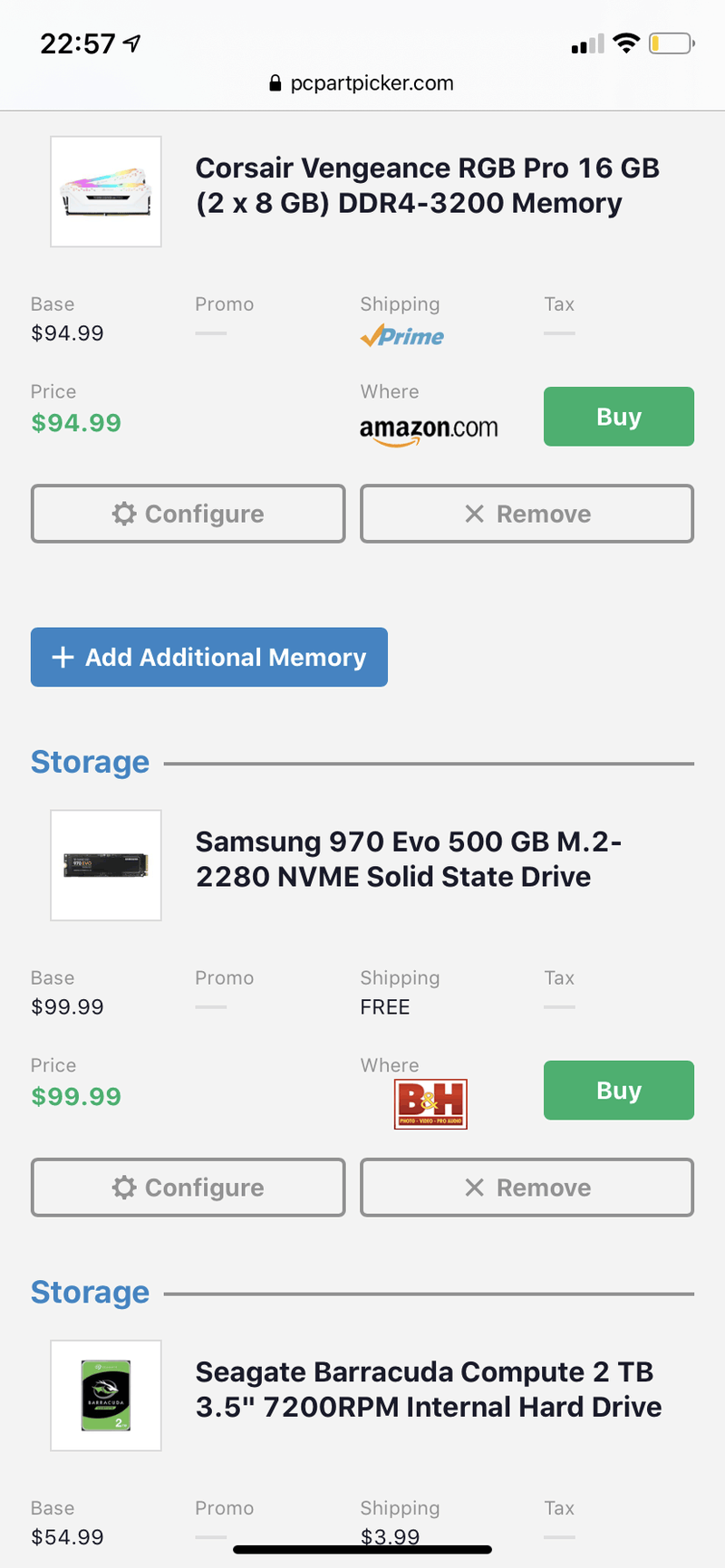Viewport: 725px width, 1568px height.
Task: Configure the Corsair Vengeance memory
Action: [188, 514]
